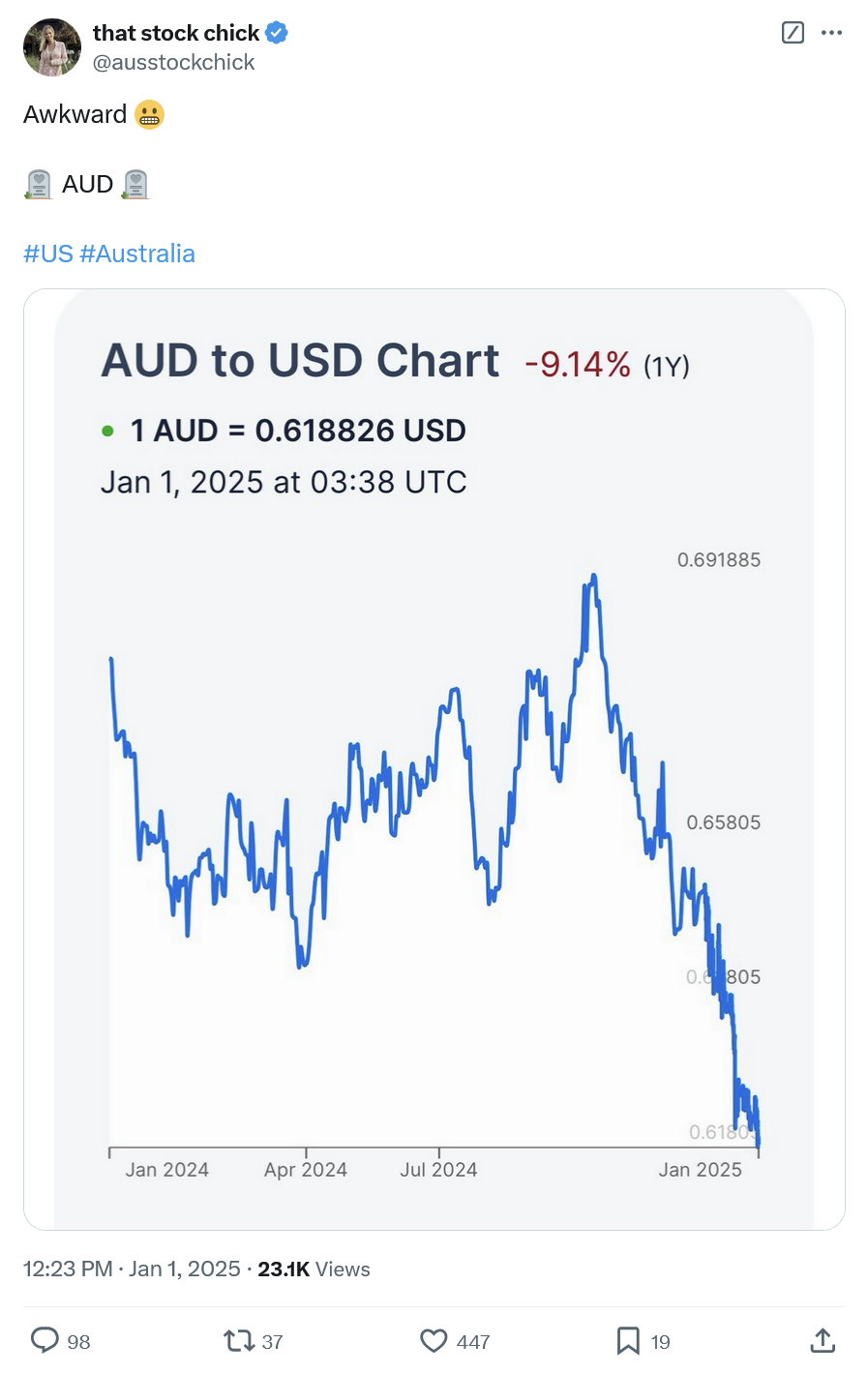
Task: Click the tombstone emoji before AUD
Action: pos(38,184)
